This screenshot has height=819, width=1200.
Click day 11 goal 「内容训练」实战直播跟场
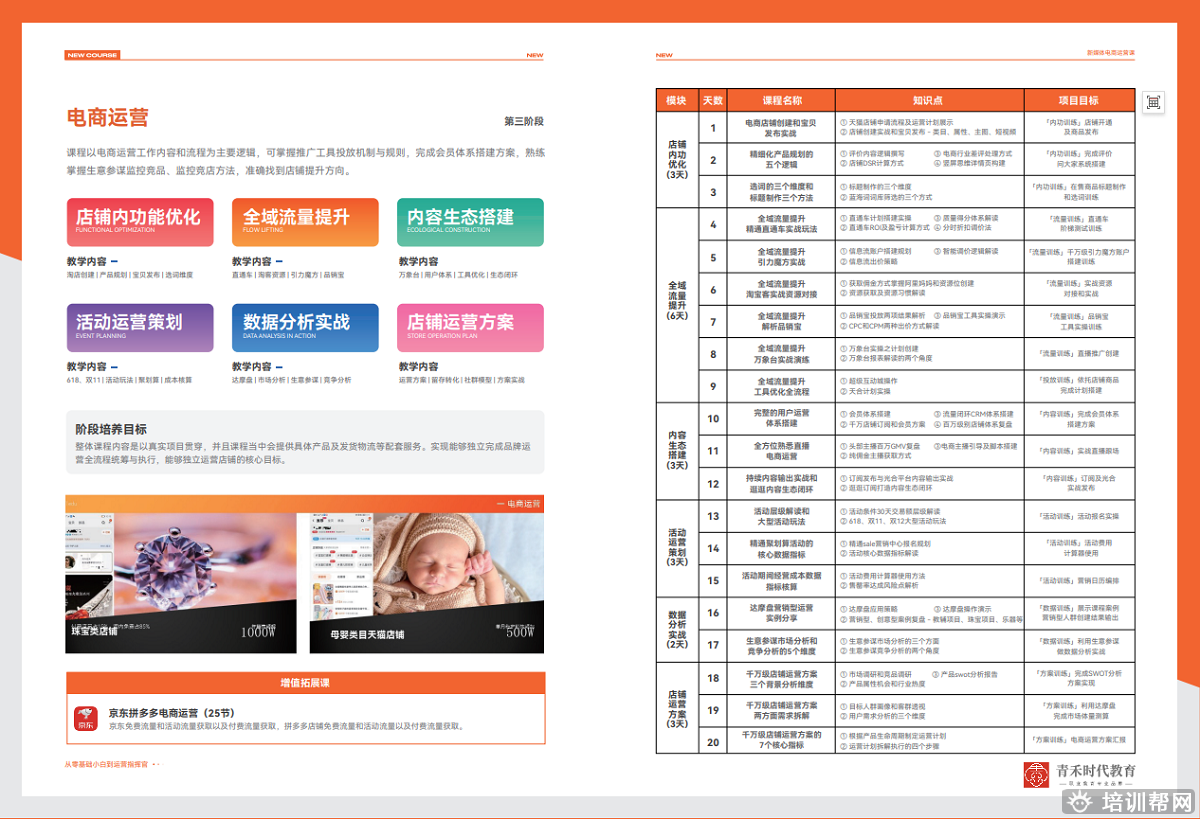1079,451
